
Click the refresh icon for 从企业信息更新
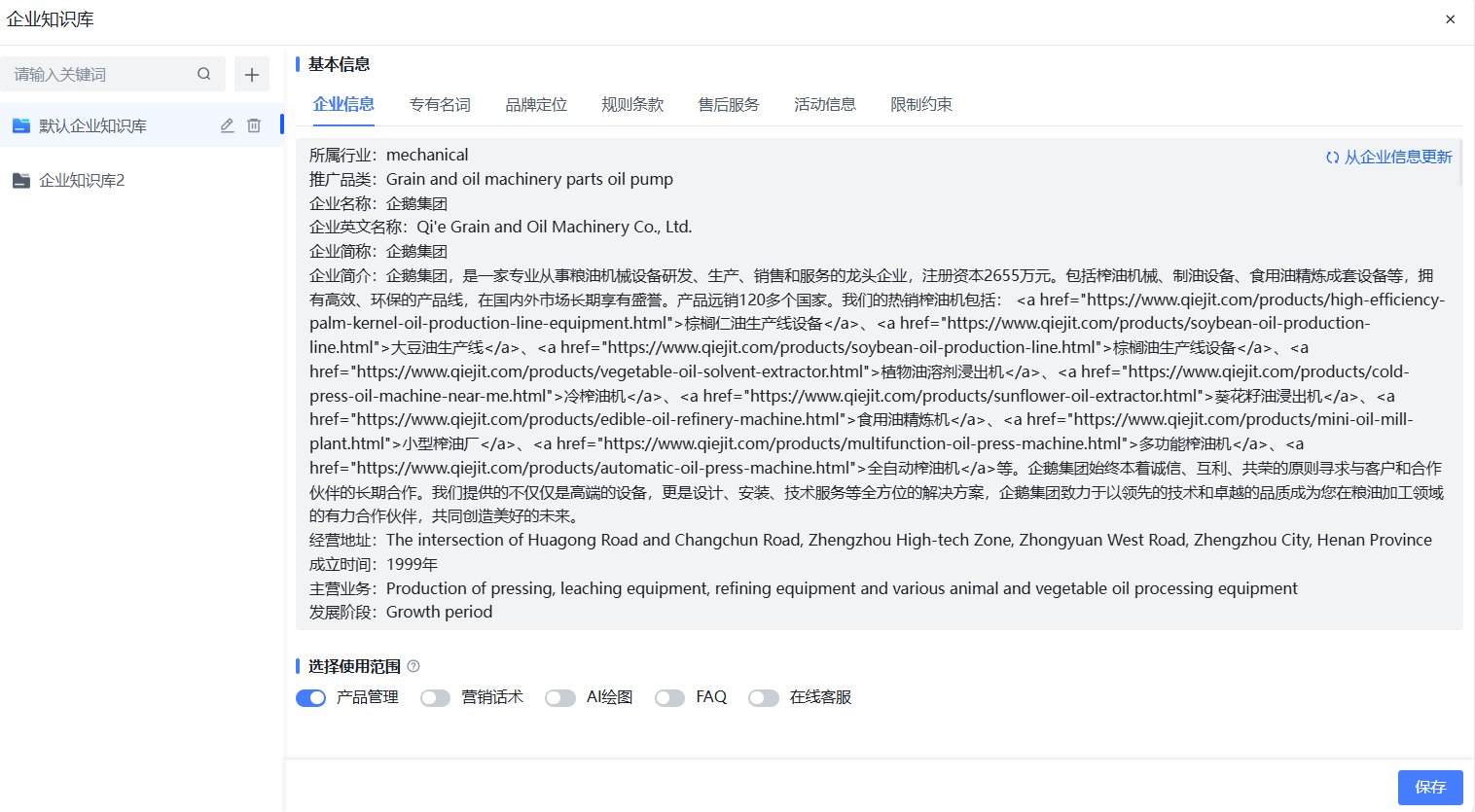pos(1332,158)
